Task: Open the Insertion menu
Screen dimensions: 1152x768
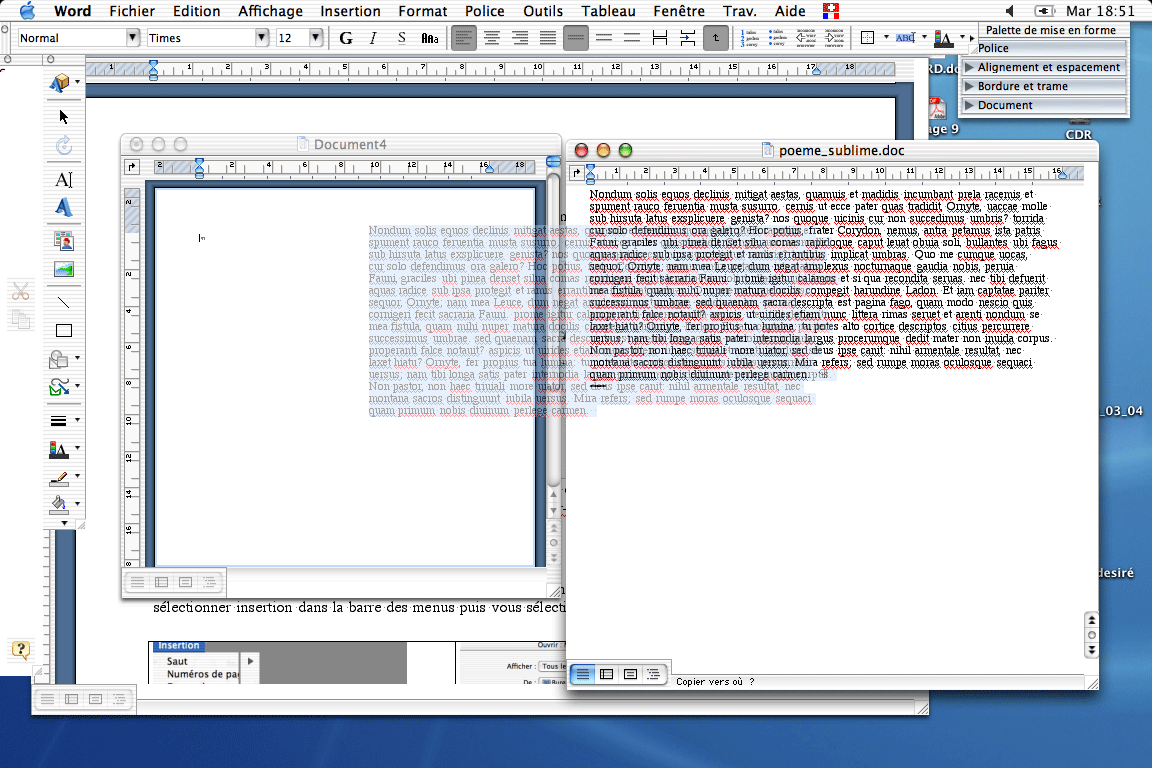Action: click(350, 11)
